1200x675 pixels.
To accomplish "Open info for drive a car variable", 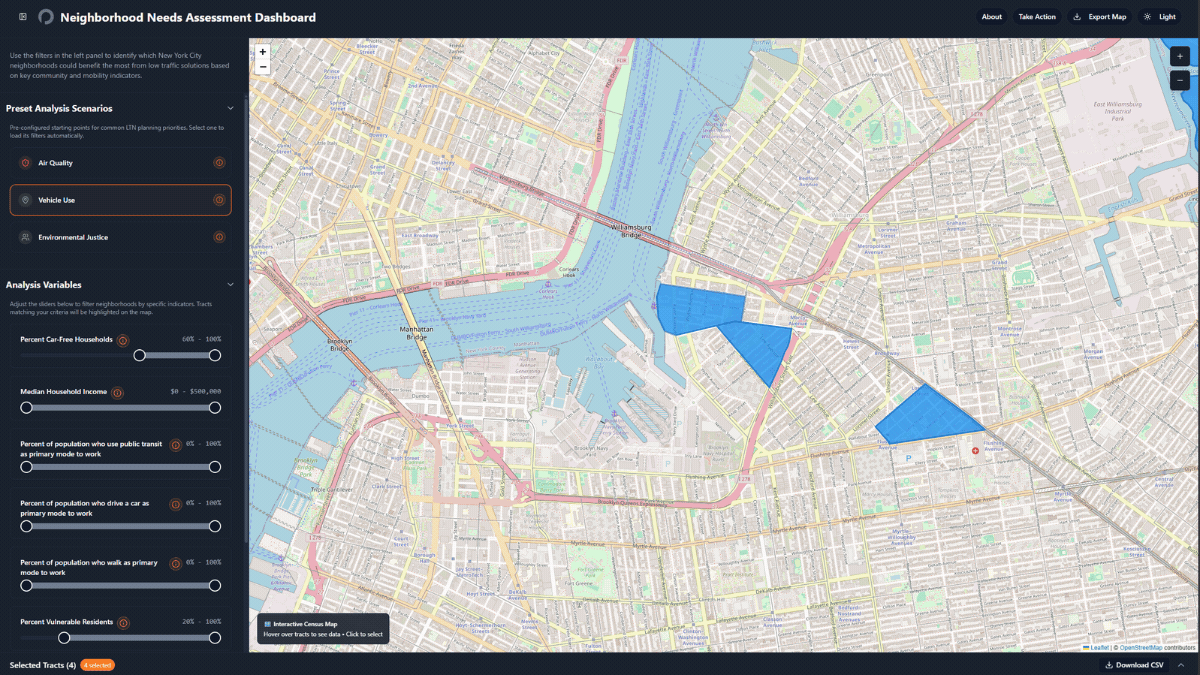I will (x=175, y=504).
